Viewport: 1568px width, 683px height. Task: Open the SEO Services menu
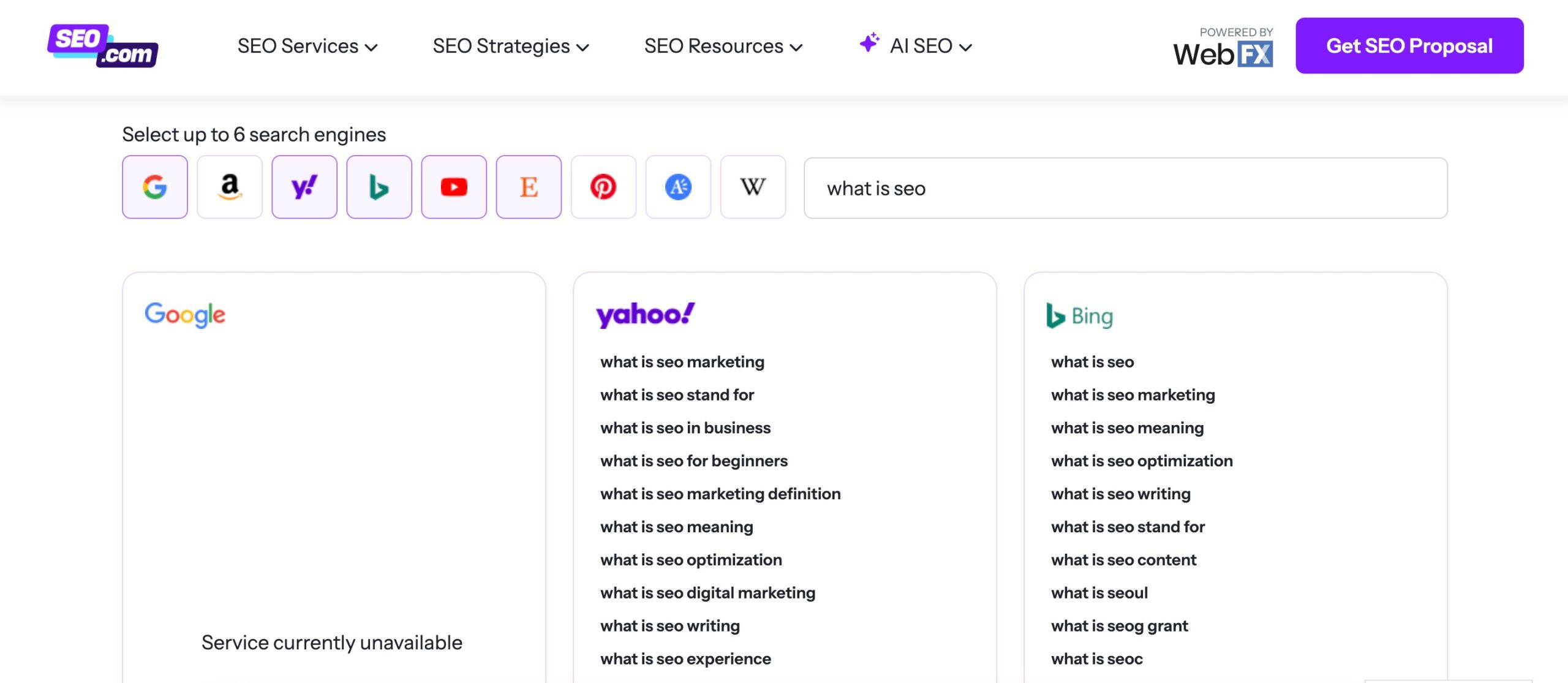tap(307, 46)
